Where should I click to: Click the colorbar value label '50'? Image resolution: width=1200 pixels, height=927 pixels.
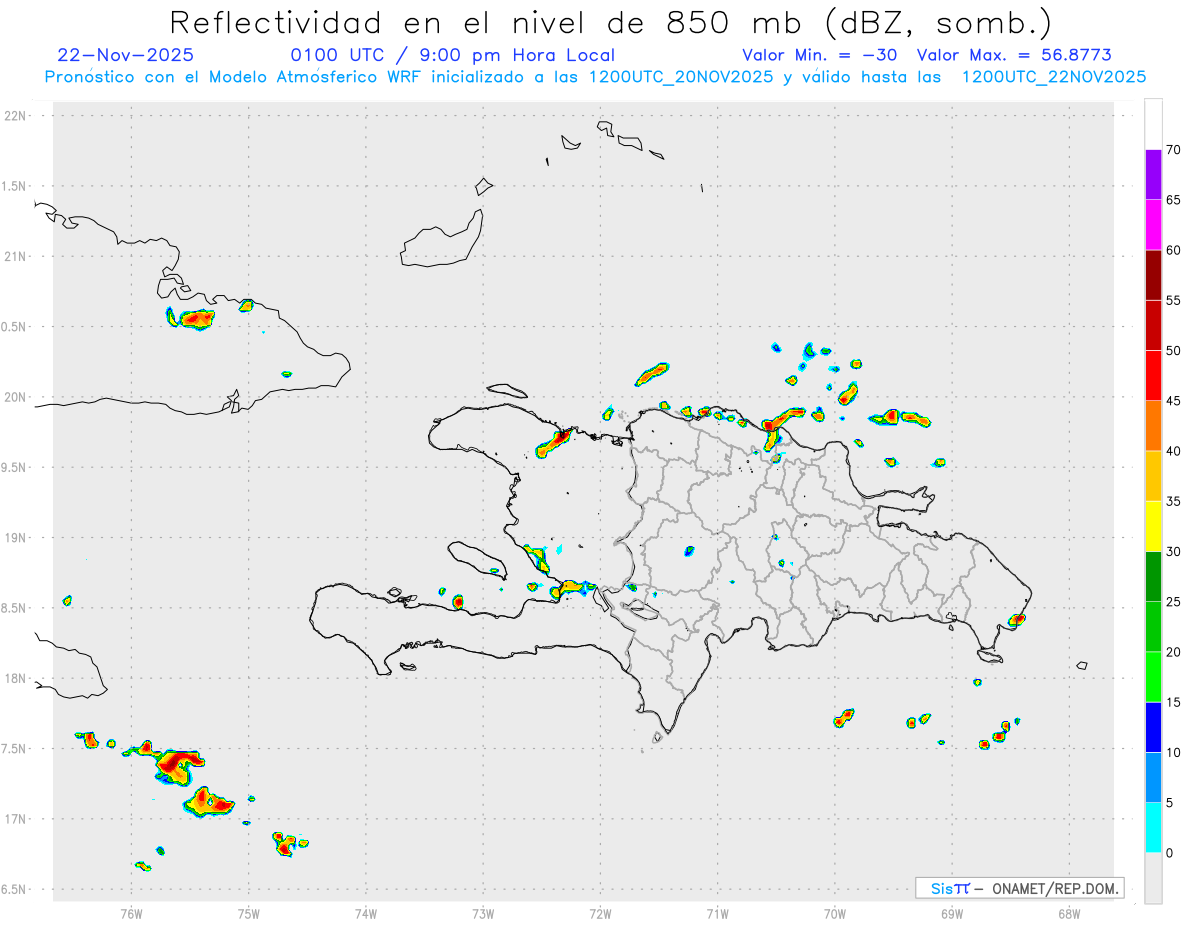1173,351
